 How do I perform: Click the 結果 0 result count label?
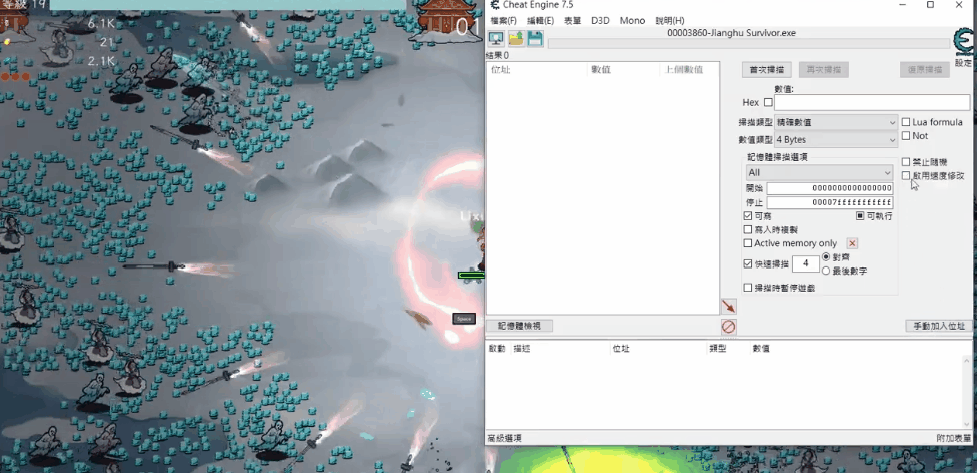(x=497, y=55)
